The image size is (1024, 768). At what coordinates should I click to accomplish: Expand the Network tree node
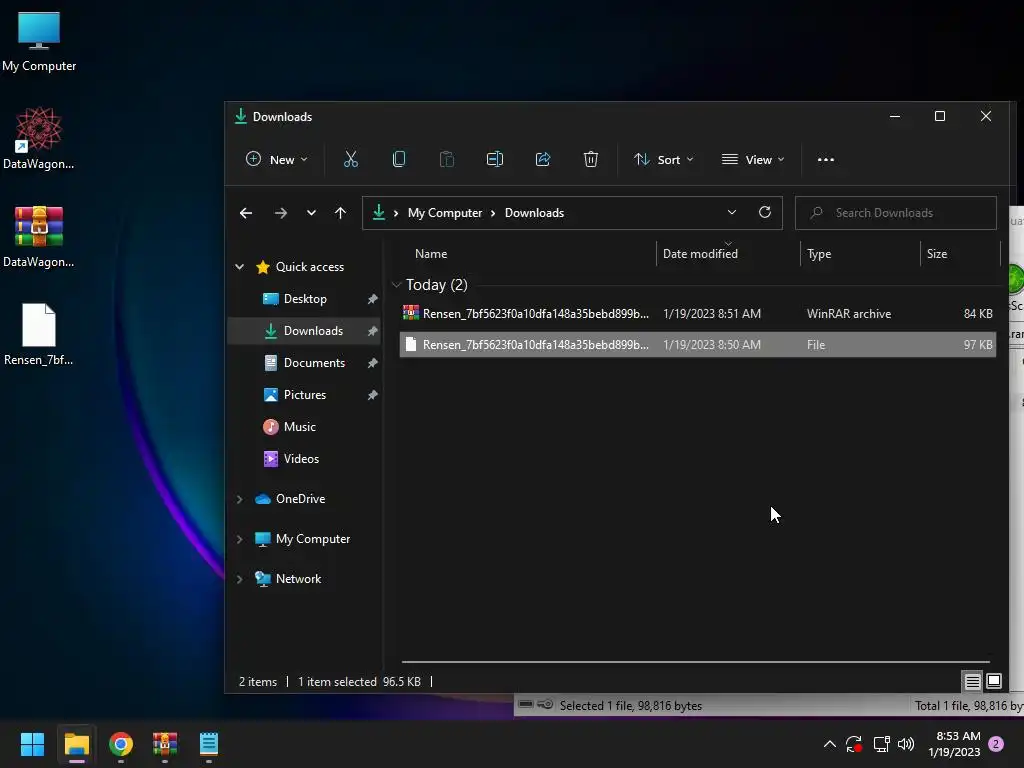tap(240, 579)
